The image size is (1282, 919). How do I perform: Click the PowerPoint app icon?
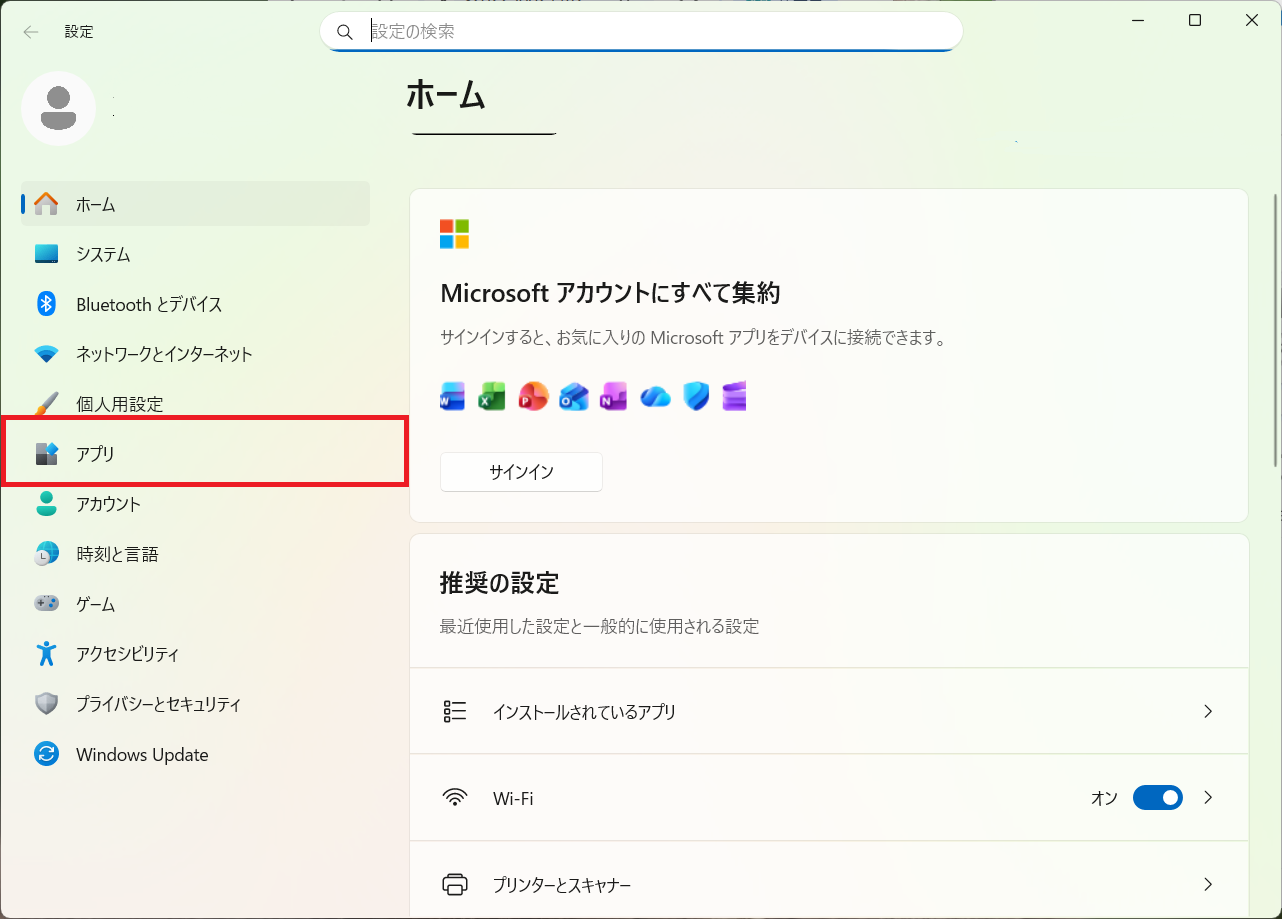click(534, 396)
